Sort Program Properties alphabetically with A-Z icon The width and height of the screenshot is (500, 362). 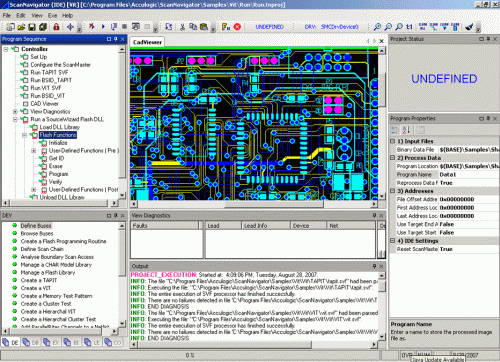406,130
